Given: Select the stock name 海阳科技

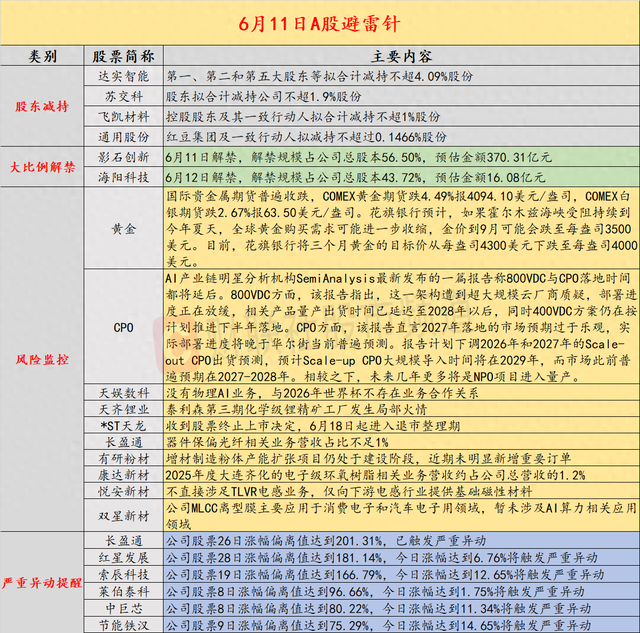Looking at the screenshot, I should (123, 177).
